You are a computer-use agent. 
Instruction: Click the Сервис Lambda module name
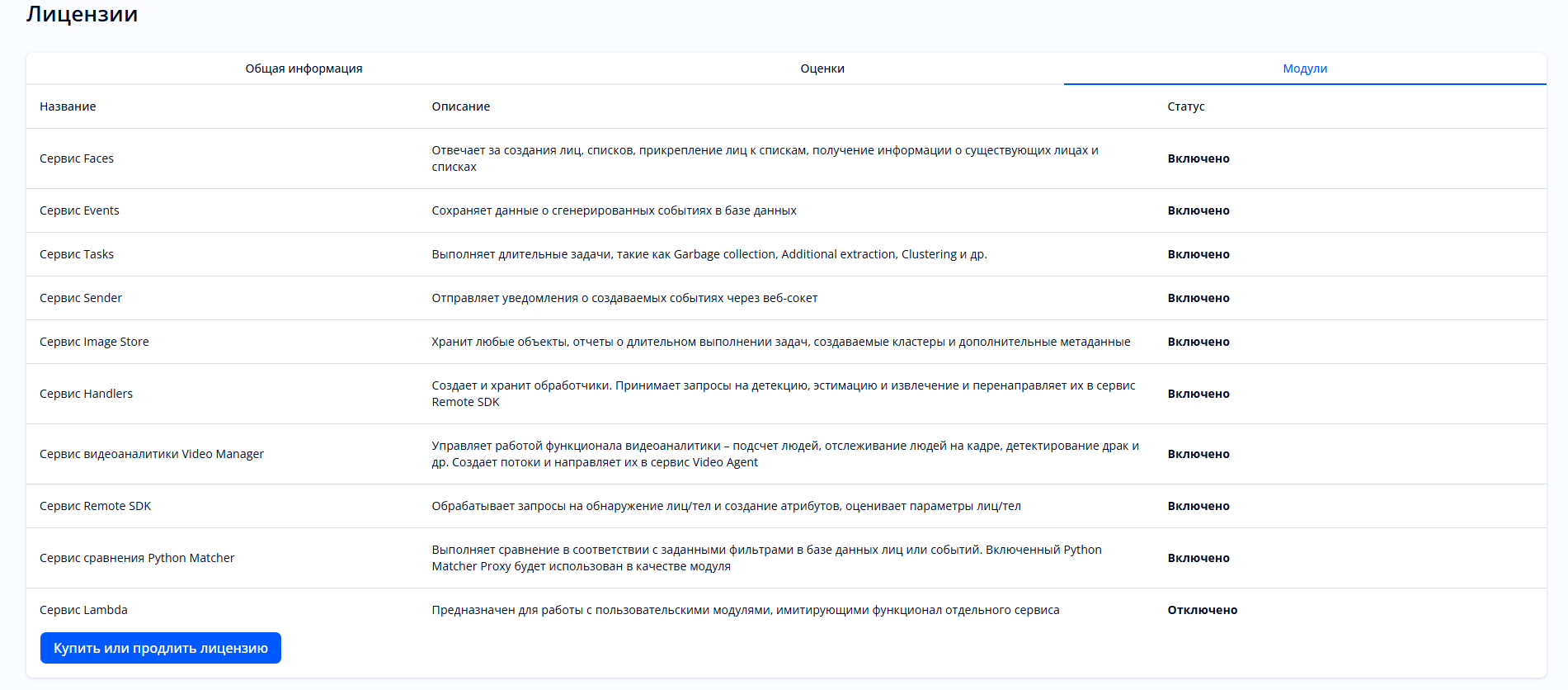83,610
